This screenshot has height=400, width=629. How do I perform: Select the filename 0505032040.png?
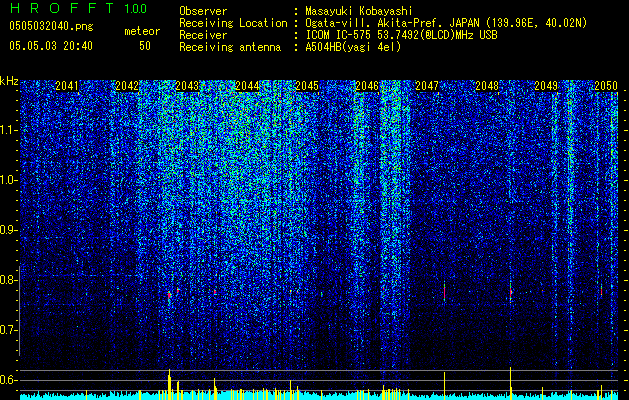click(x=51, y=26)
